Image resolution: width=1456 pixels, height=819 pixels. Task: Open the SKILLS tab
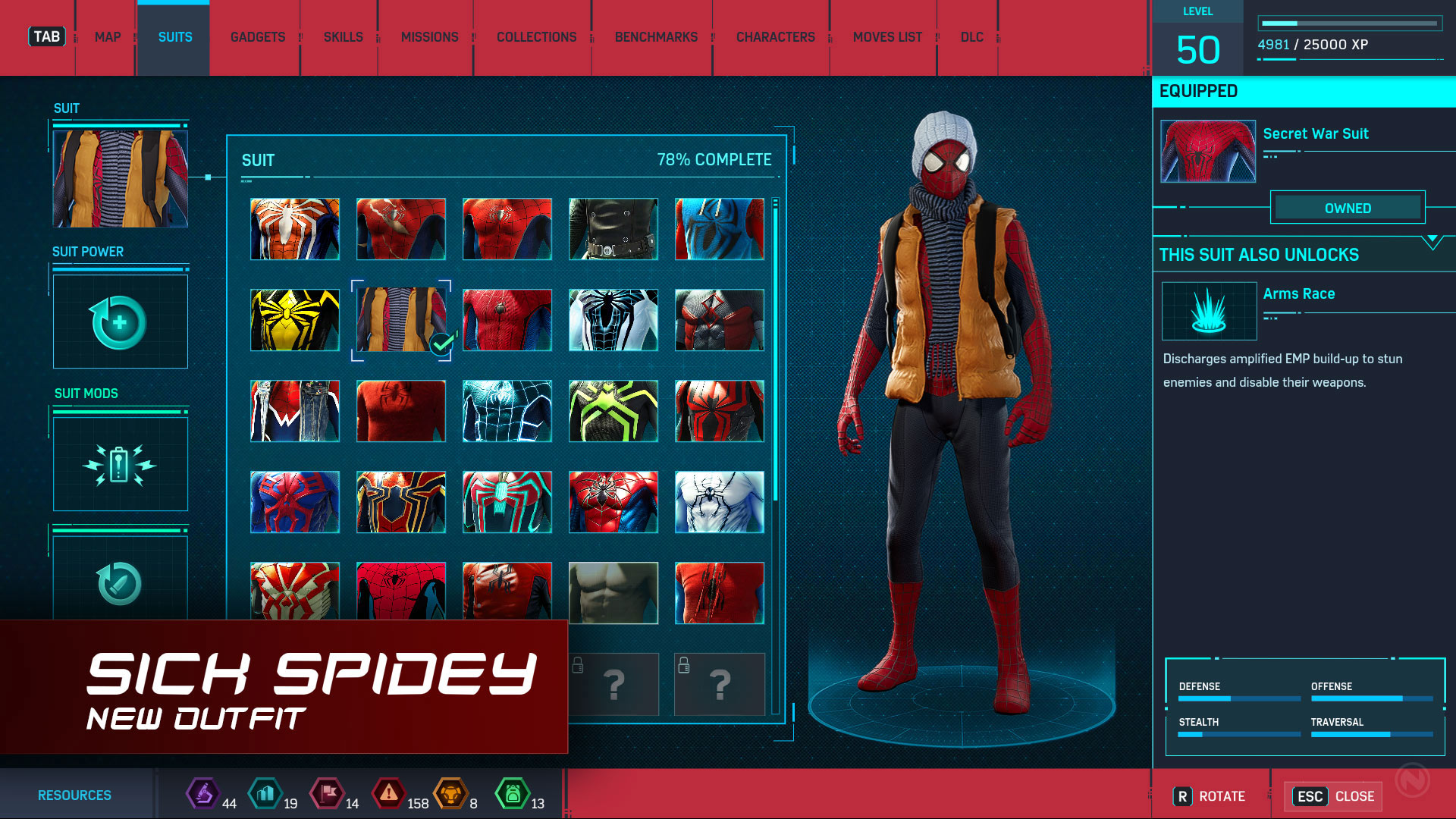click(343, 37)
